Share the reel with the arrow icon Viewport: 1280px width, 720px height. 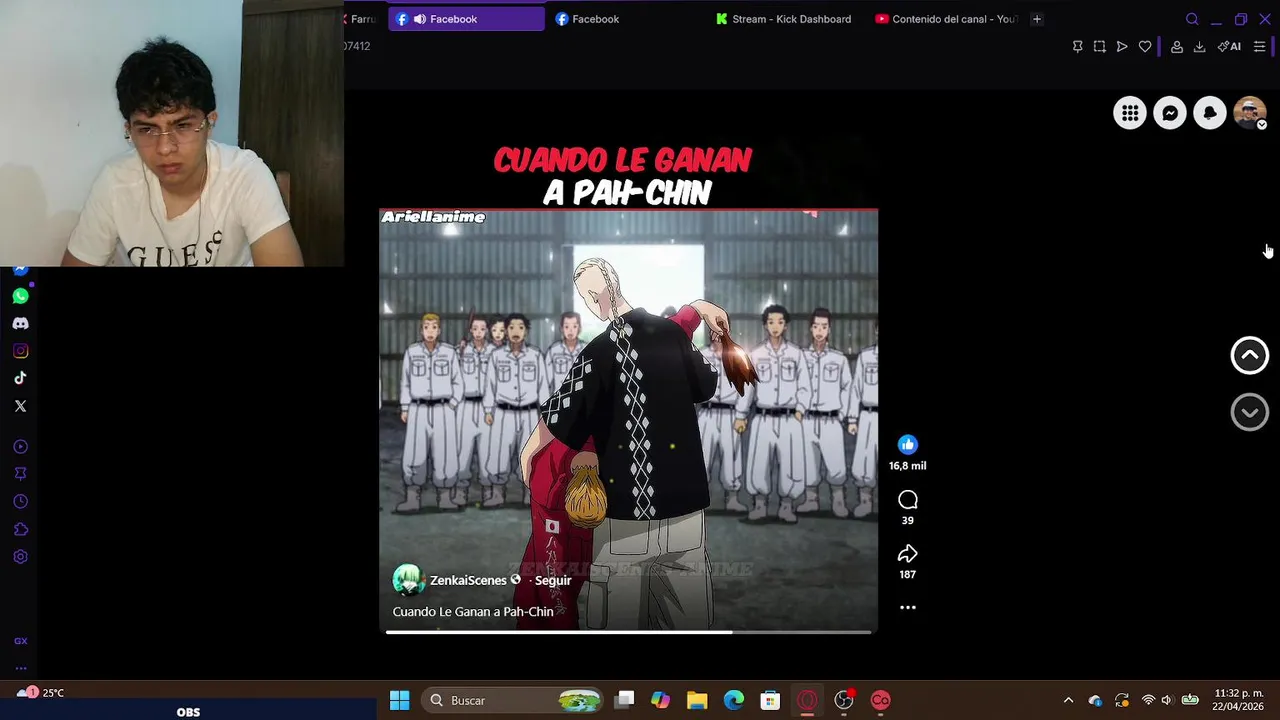pos(907,553)
